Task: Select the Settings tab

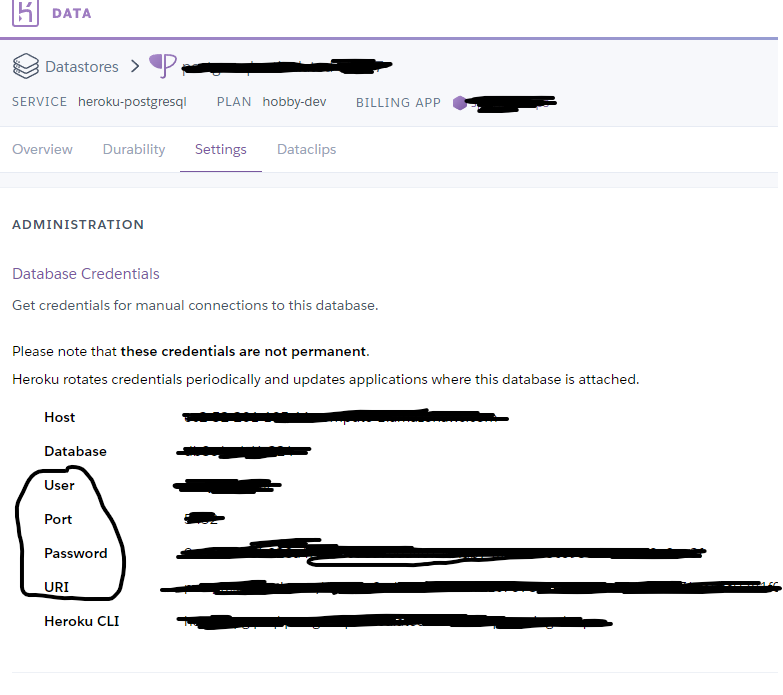Action: 221,149
